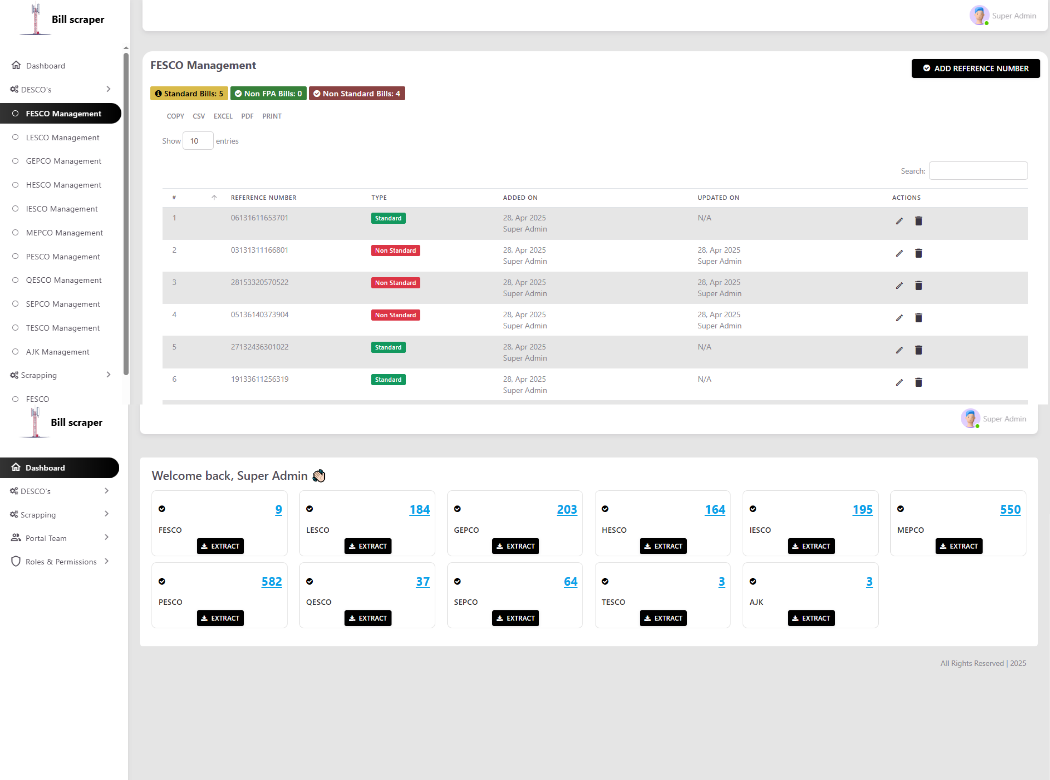This screenshot has width=1050, height=780.
Task: Edit the reference number in table row 2
Action: [x=899, y=253]
